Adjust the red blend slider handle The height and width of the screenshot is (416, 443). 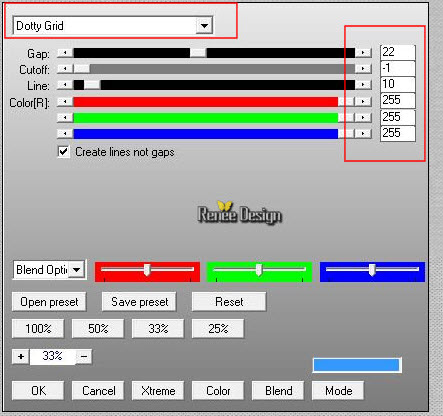(x=147, y=269)
